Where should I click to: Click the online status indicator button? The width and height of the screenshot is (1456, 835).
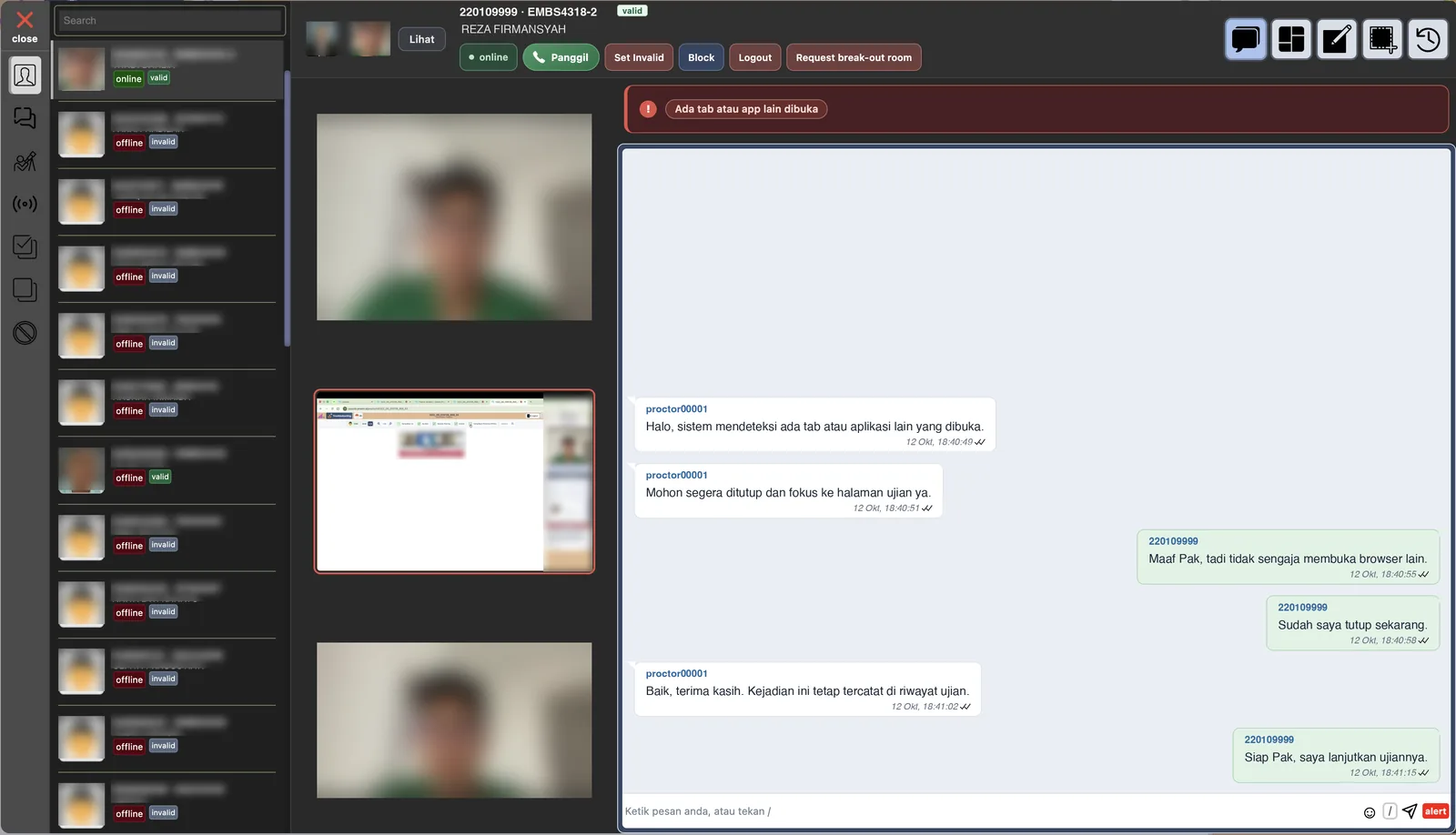click(x=489, y=57)
